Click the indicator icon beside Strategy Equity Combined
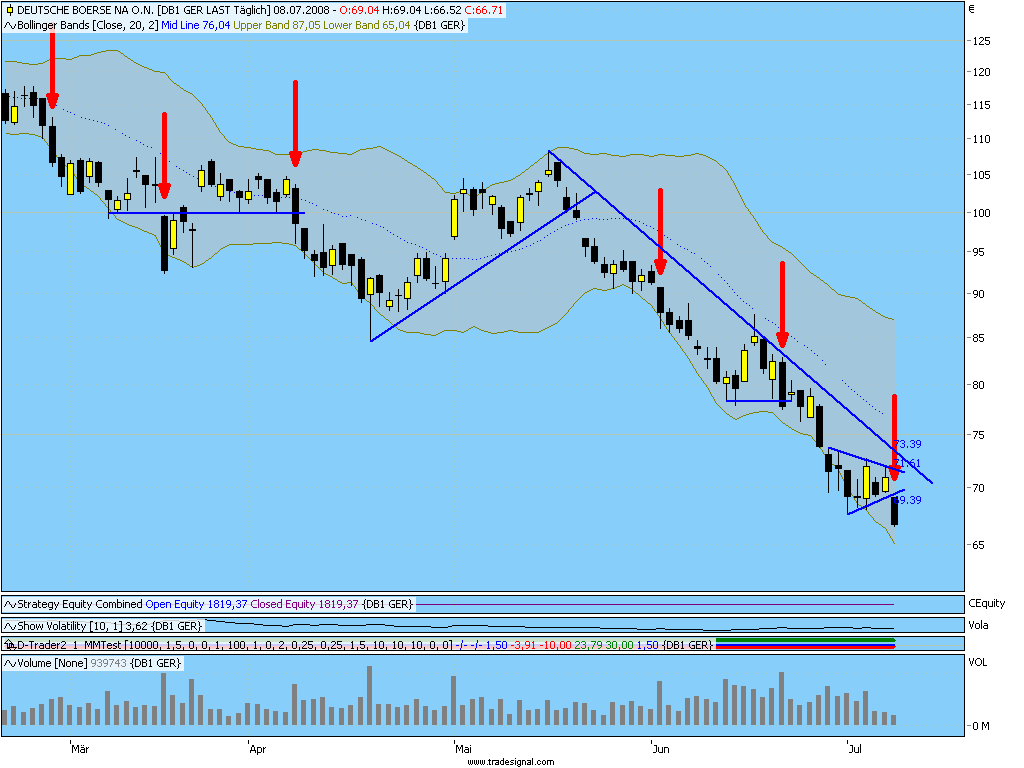The image size is (1024, 768). 10,605
